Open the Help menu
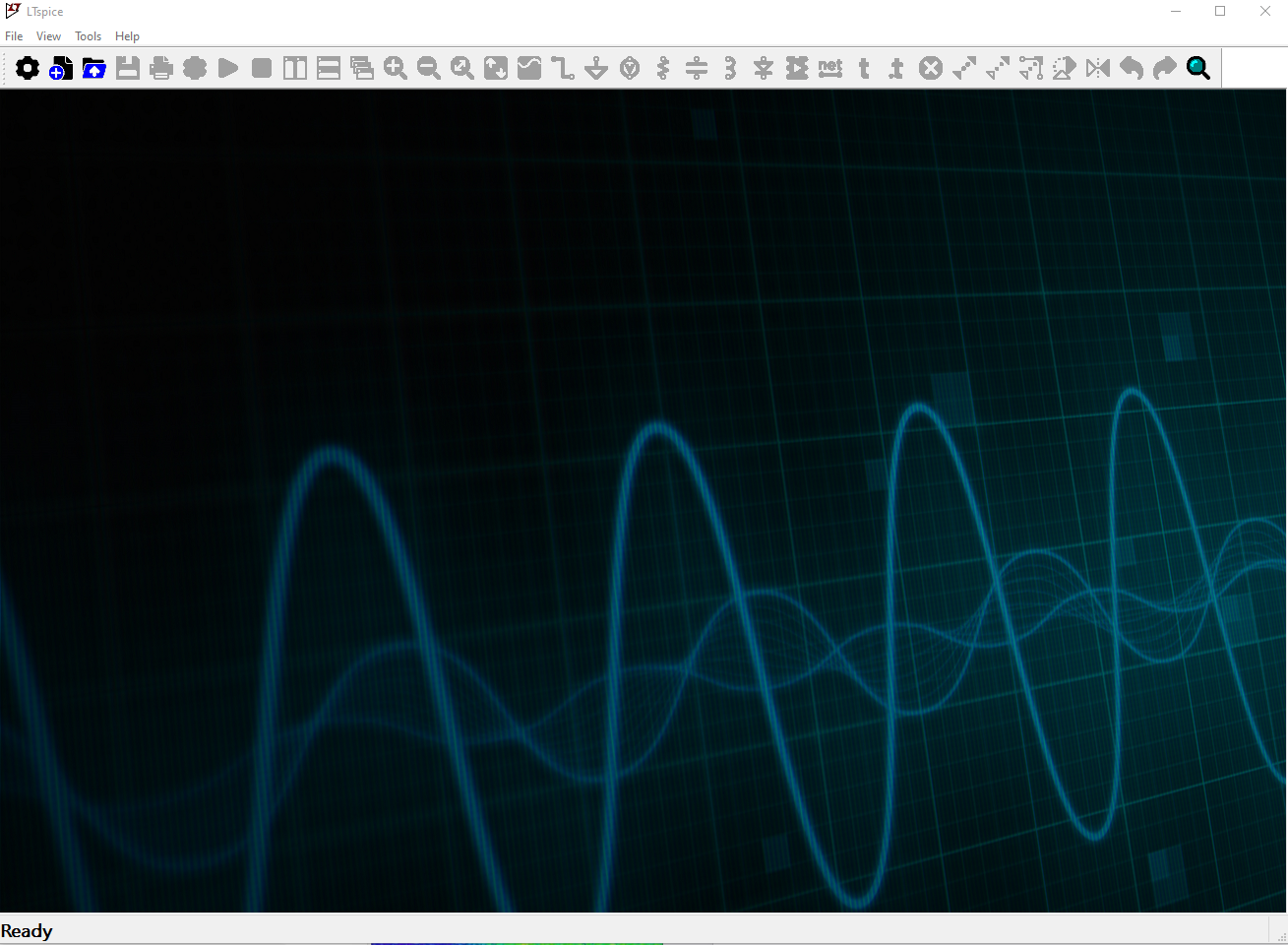 [127, 36]
